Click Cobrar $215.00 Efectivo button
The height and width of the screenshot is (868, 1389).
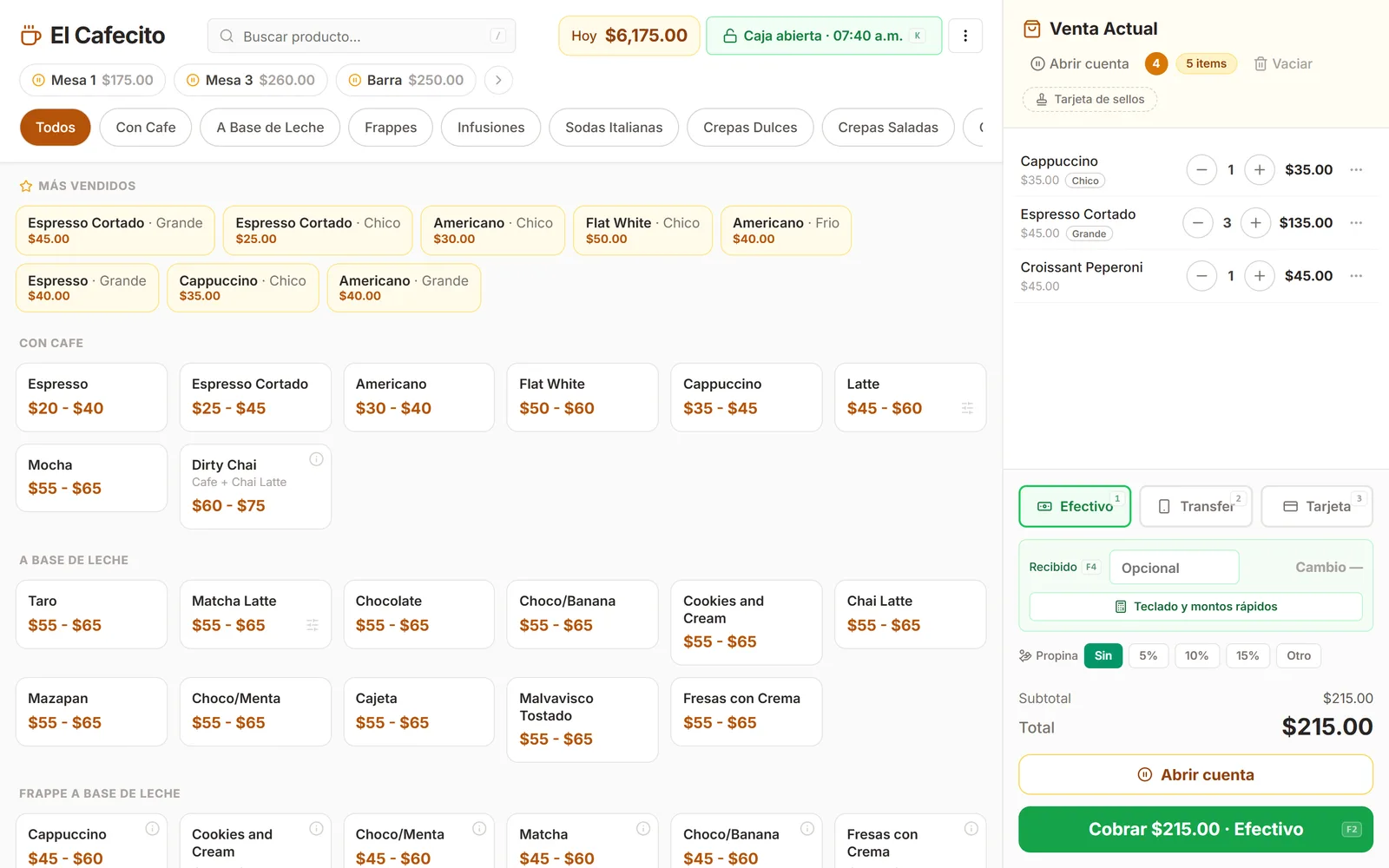(1195, 829)
